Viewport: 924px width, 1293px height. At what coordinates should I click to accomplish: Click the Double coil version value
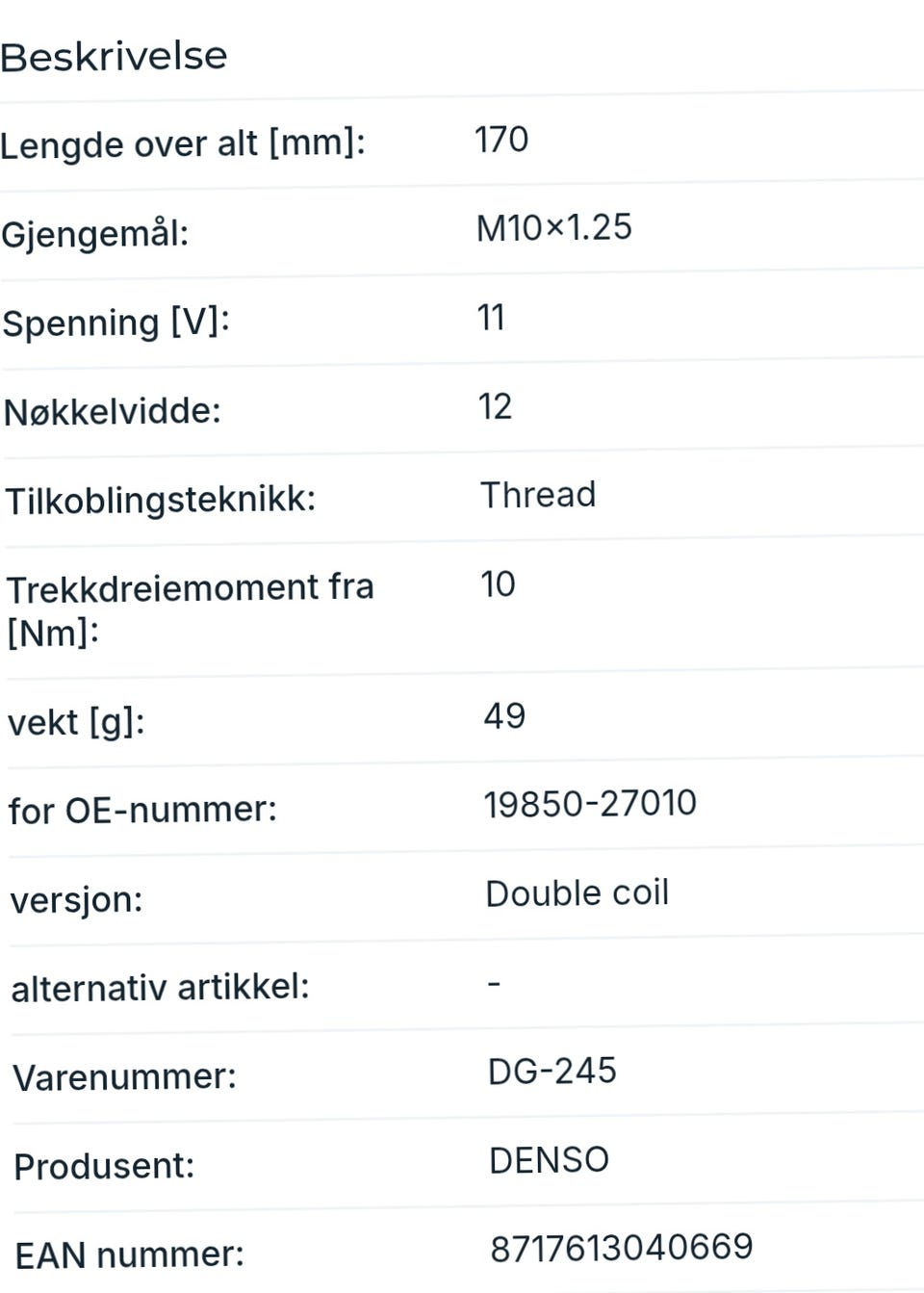[577, 893]
